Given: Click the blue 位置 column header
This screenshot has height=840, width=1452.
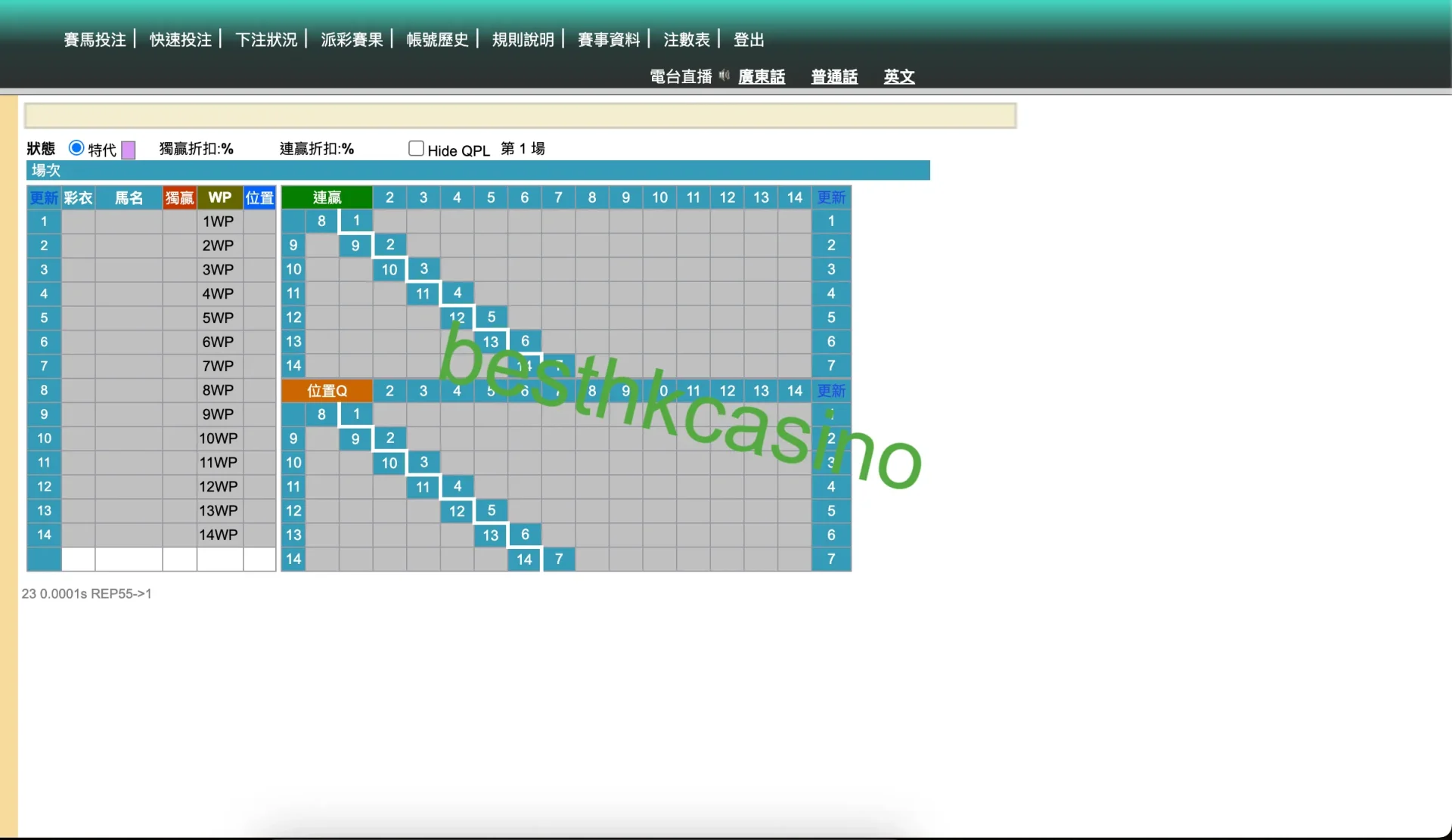Looking at the screenshot, I should pos(259,197).
